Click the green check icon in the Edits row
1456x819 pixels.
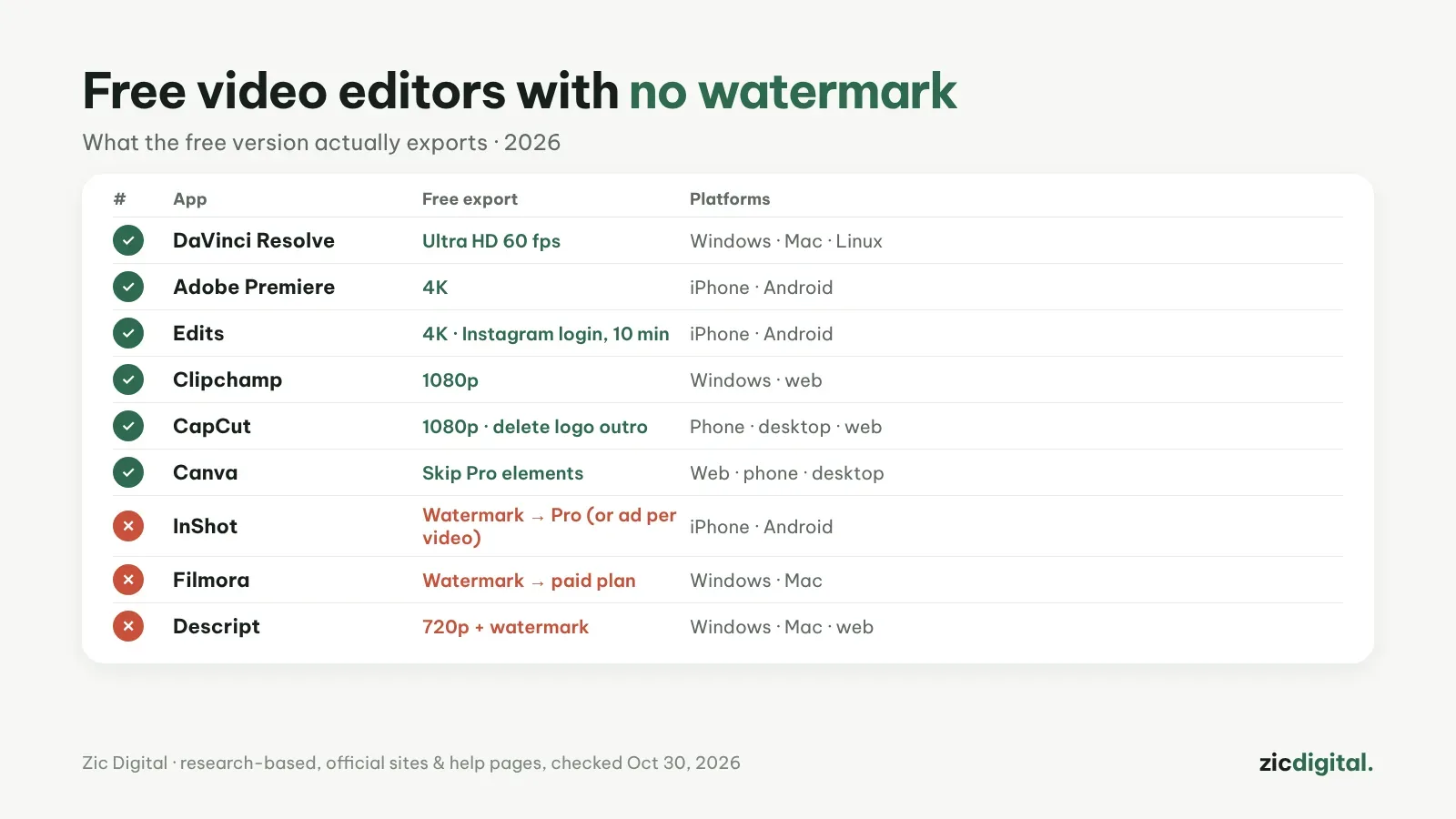tap(128, 333)
